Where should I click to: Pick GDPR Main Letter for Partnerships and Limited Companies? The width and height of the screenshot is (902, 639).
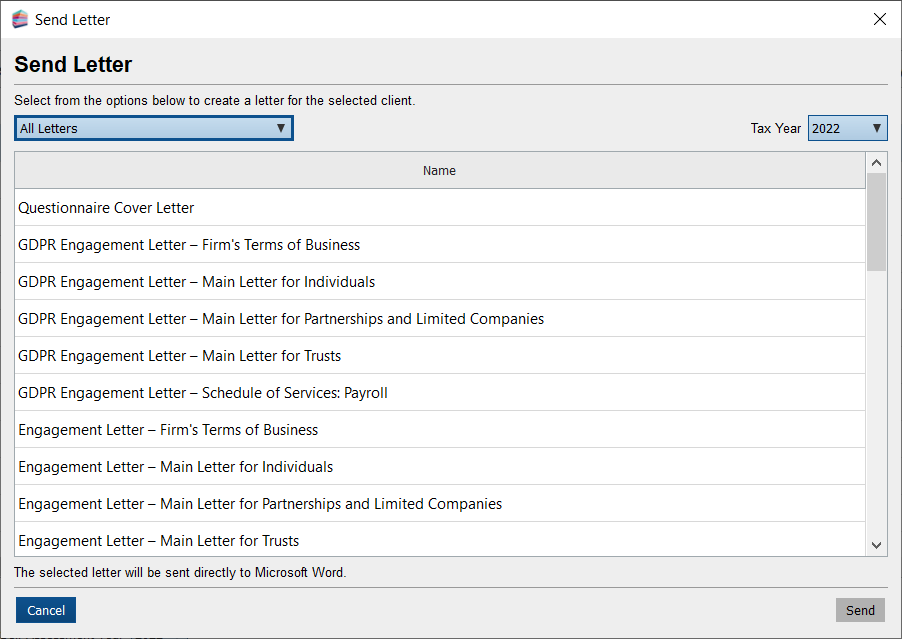tap(281, 319)
